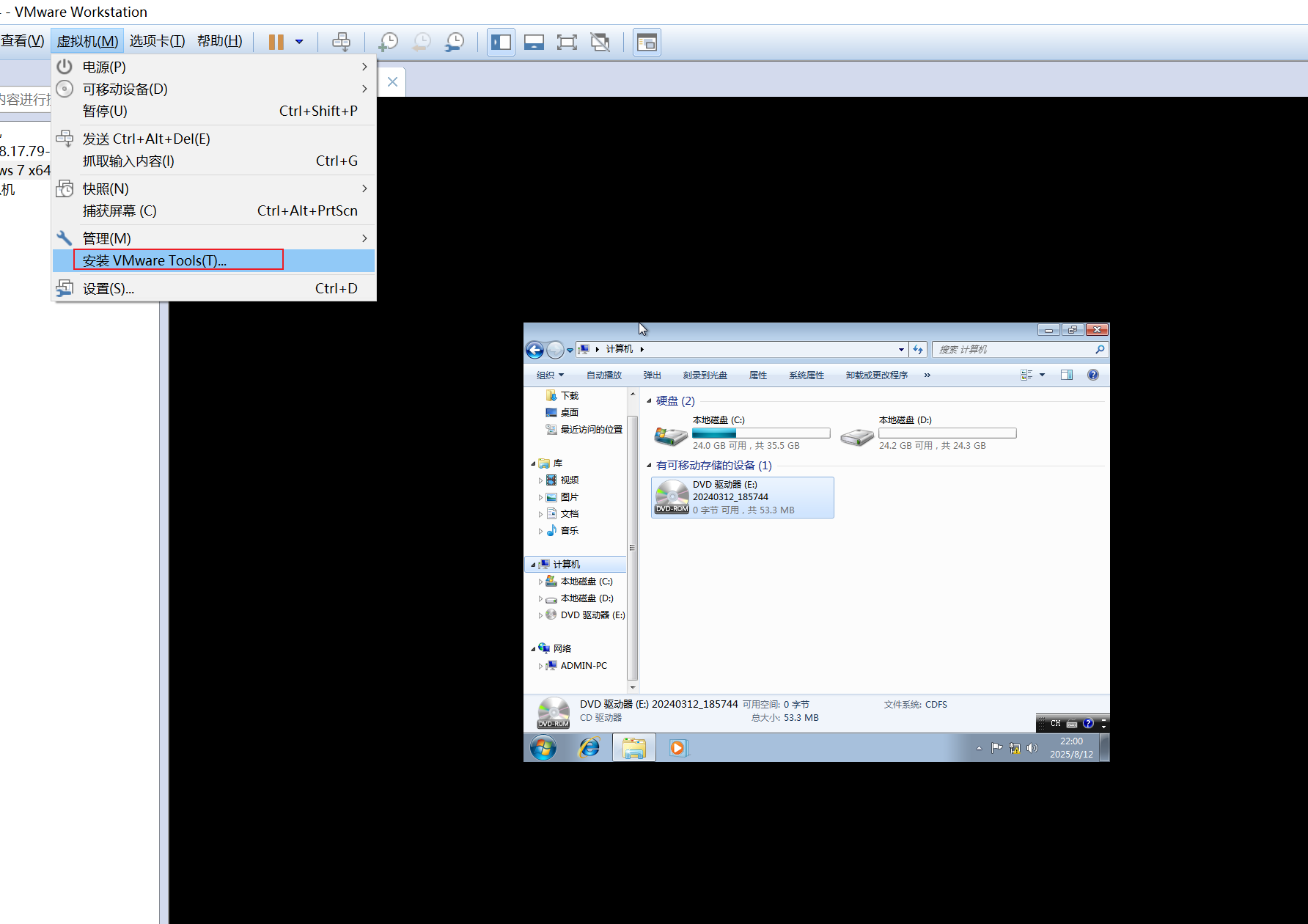Open the snapshot manager toolbar icon
Image resolution: width=1308 pixels, height=924 pixels.
coord(455,42)
